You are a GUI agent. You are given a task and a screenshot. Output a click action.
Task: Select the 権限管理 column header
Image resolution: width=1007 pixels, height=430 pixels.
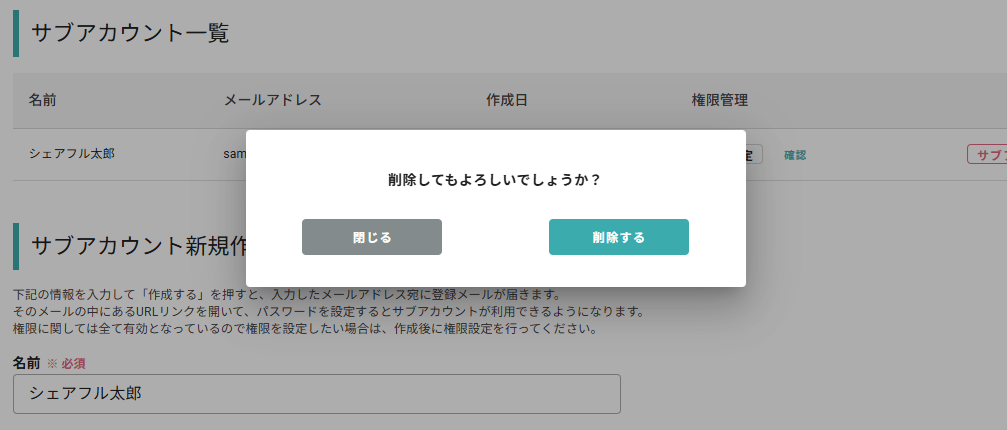click(x=720, y=100)
